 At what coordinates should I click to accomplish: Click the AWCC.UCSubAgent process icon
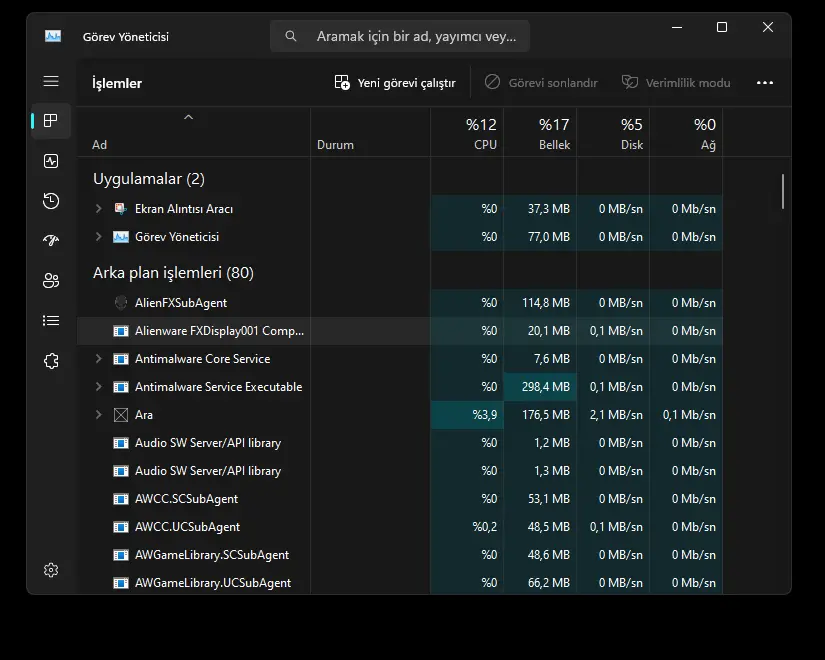tap(120, 527)
